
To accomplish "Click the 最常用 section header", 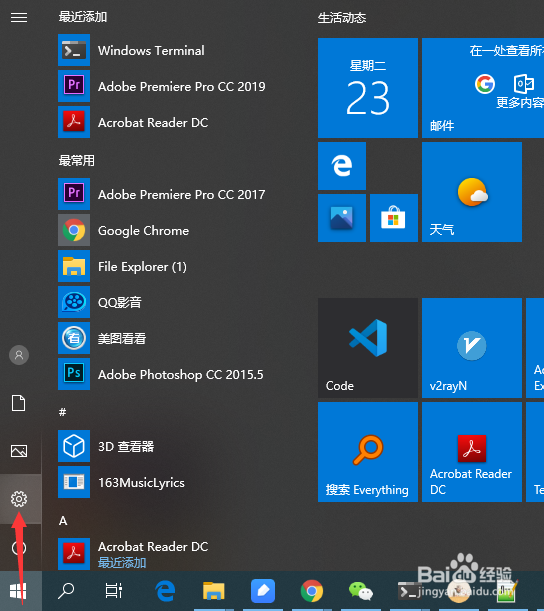I will [x=76, y=160].
